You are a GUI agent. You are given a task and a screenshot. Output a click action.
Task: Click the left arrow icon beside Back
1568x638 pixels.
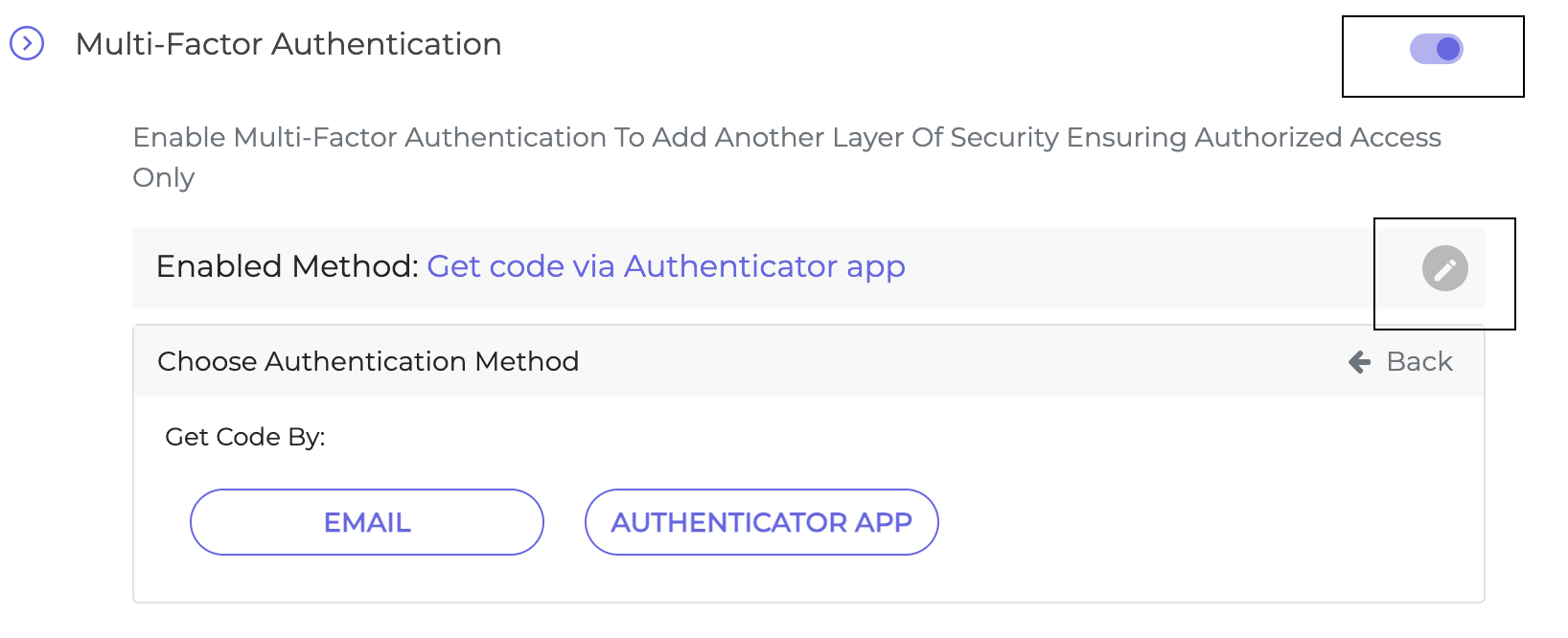point(1359,362)
